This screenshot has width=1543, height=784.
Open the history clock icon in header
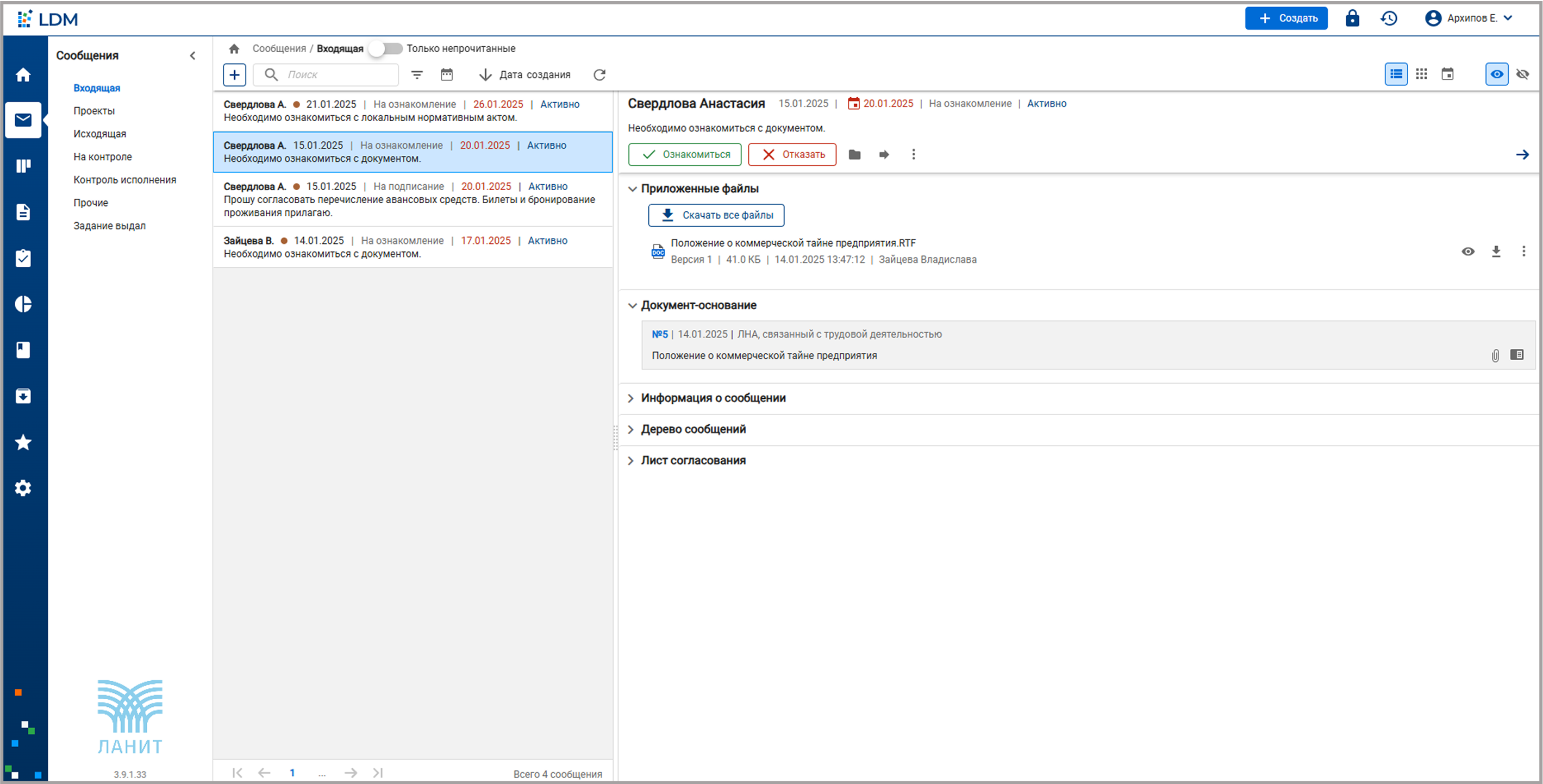(x=1389, y=18)
